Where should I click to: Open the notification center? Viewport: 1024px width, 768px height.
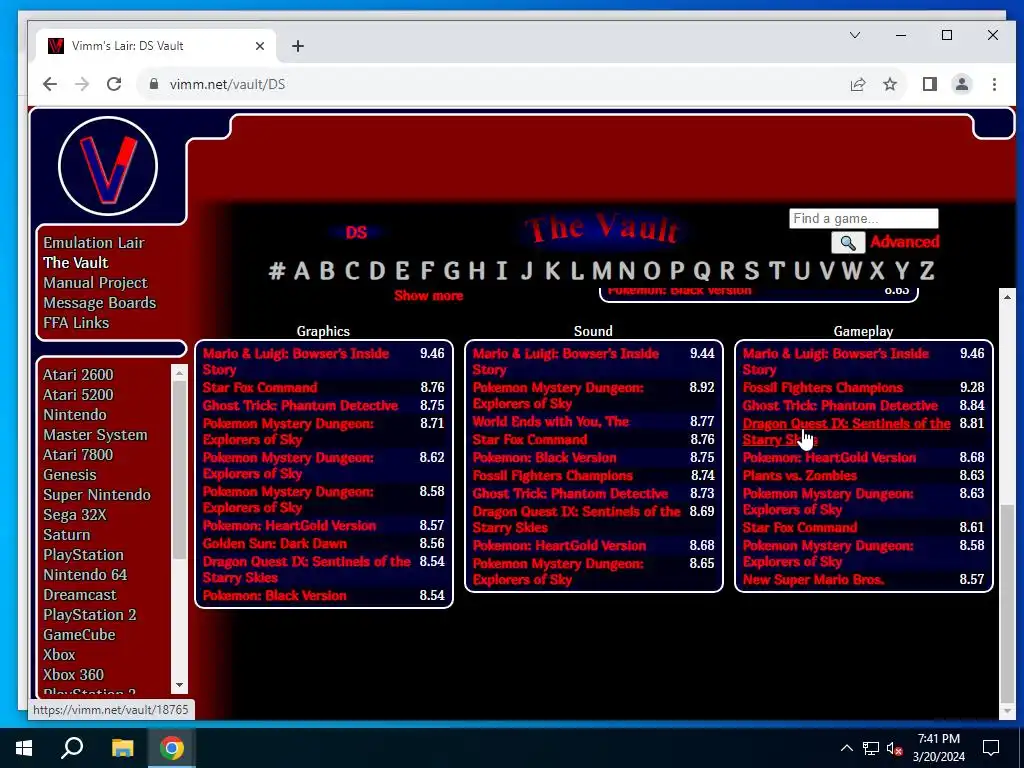[991, 748]
